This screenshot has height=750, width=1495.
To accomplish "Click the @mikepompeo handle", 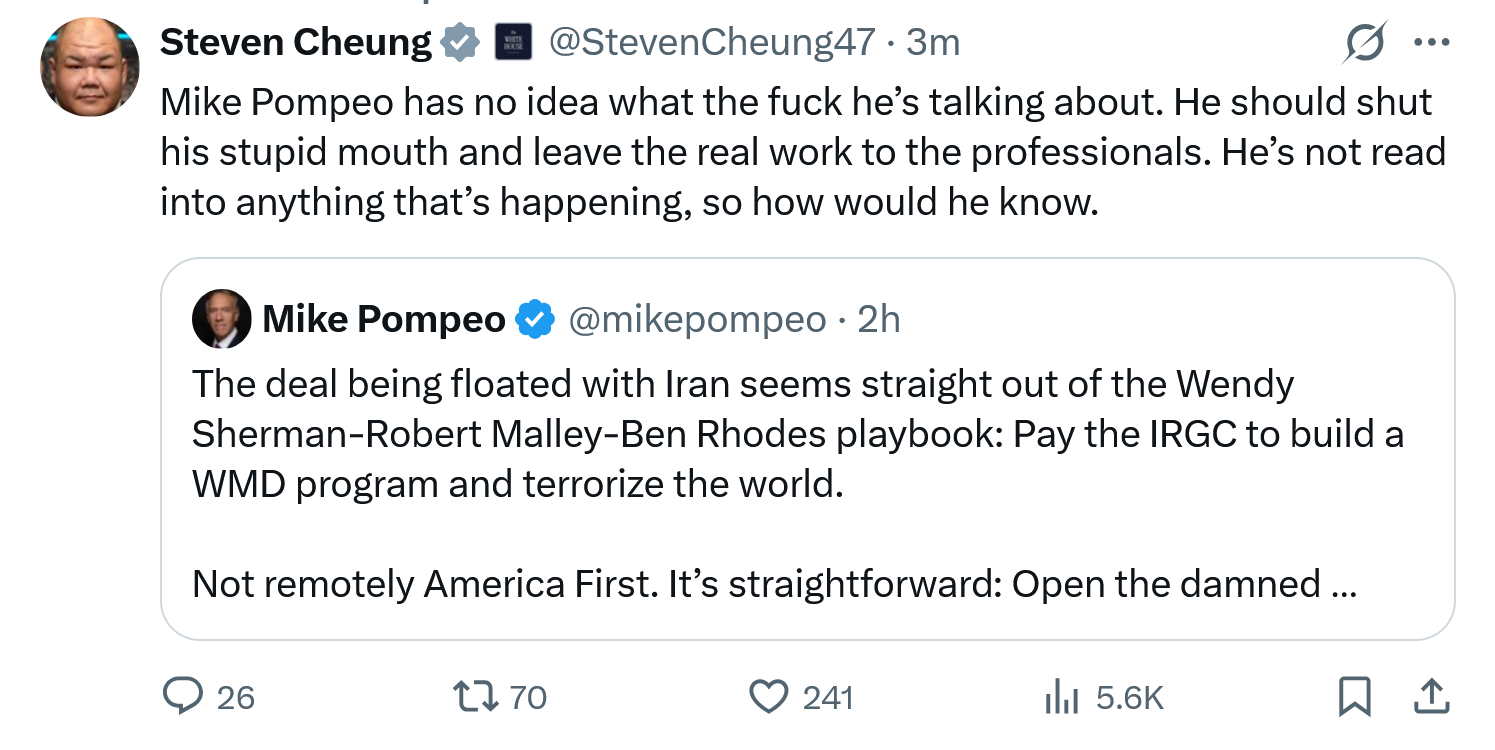I will click(x=697, y=319).
